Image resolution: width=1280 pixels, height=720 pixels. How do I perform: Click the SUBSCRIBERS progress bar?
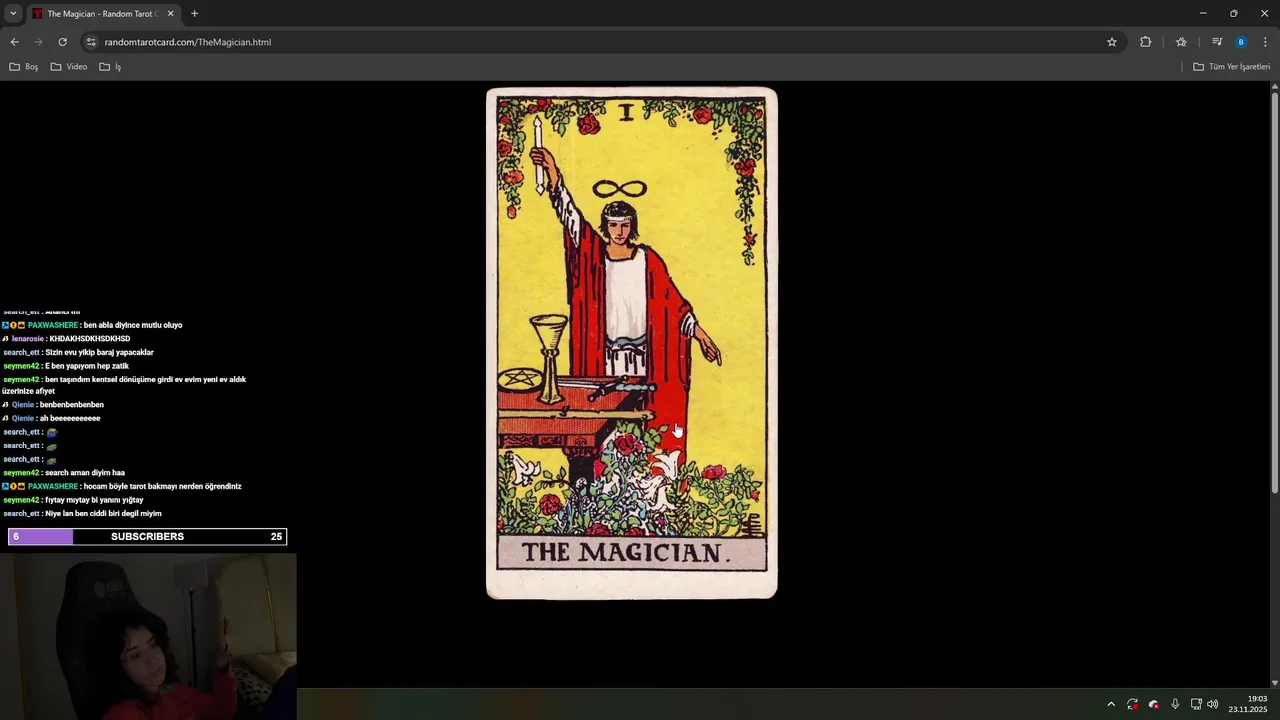tap(147, 537)
